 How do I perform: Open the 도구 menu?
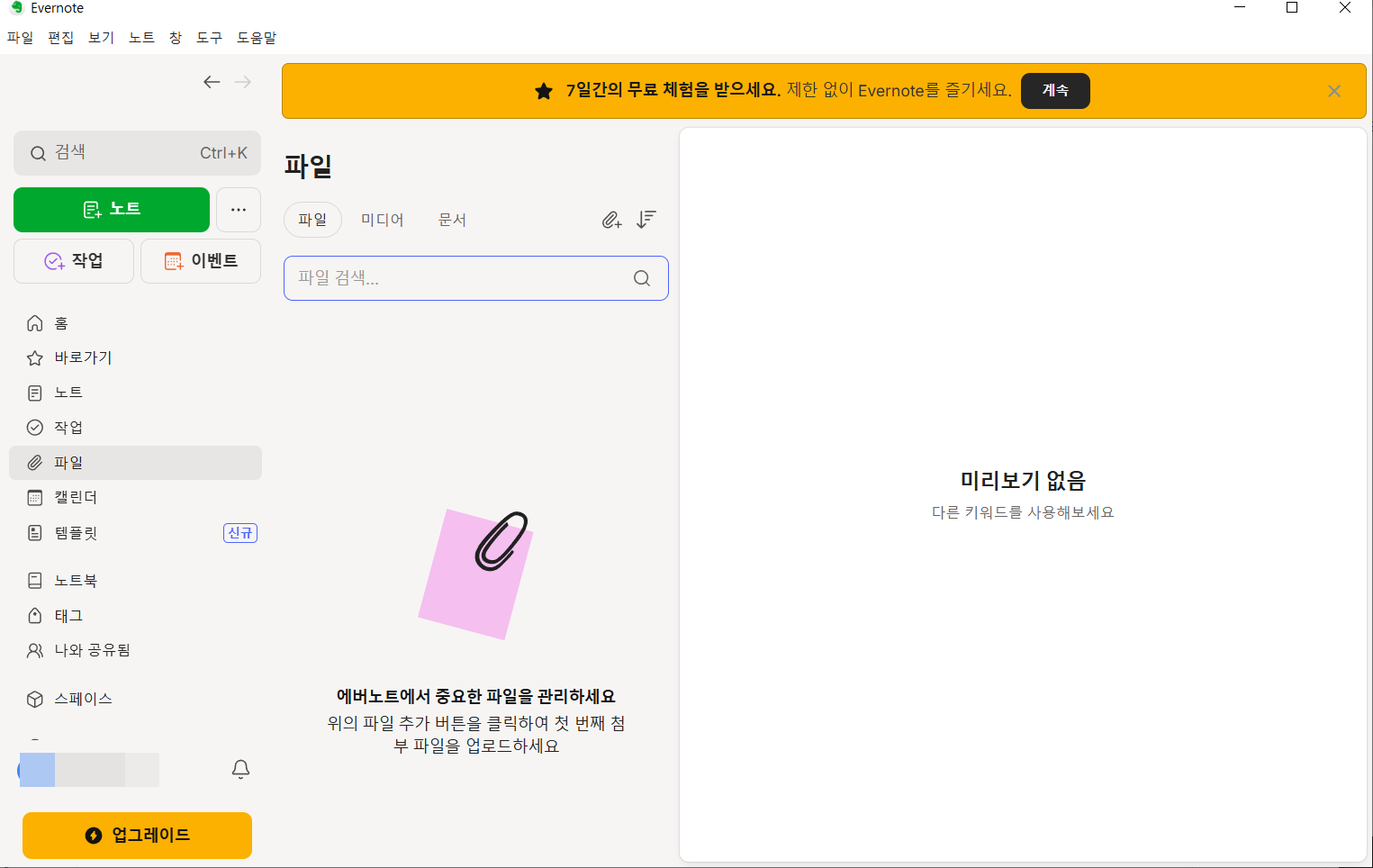click(209, 38)
